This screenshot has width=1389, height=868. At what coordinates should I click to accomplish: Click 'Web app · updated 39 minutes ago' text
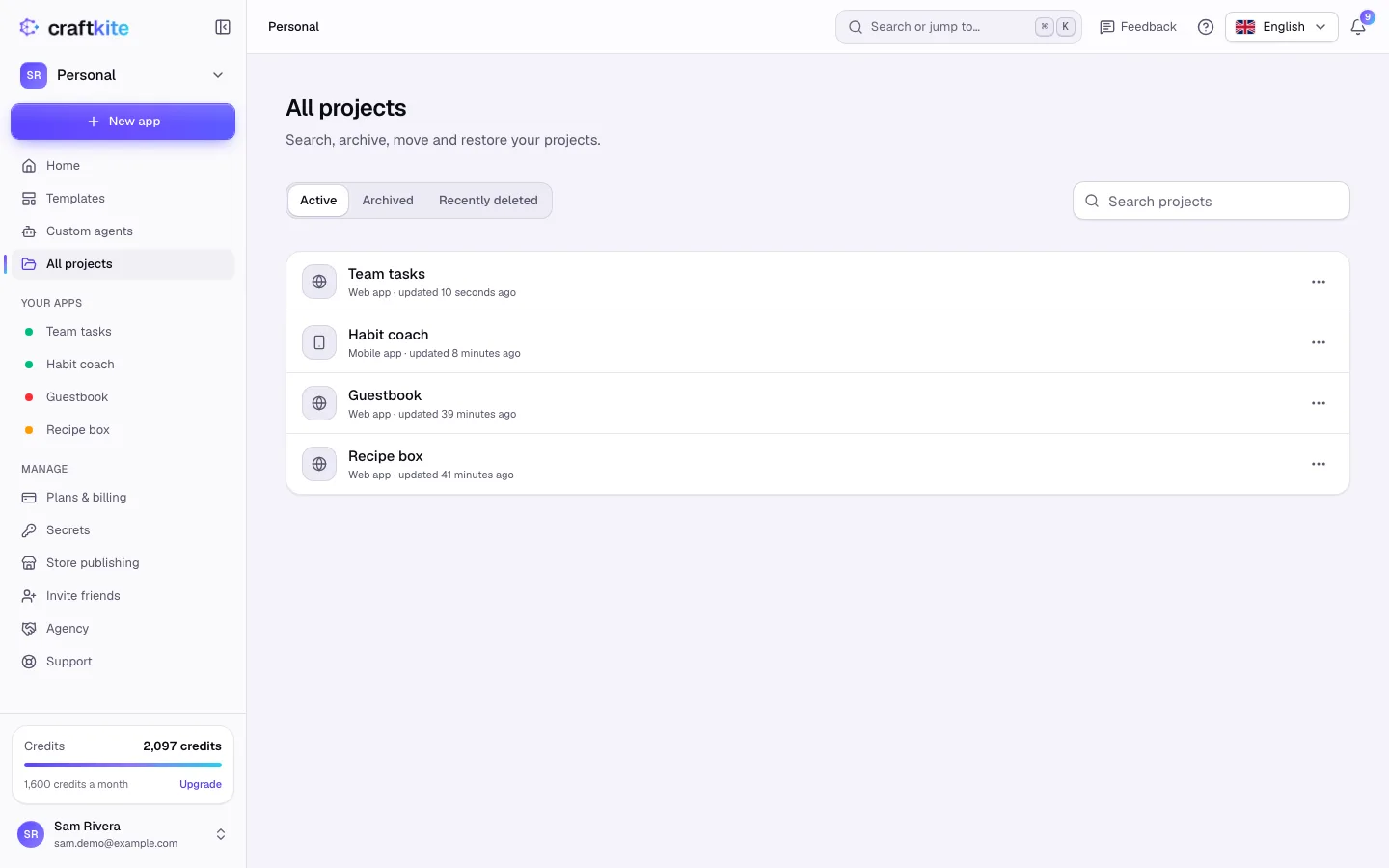(x=432, y=414)
